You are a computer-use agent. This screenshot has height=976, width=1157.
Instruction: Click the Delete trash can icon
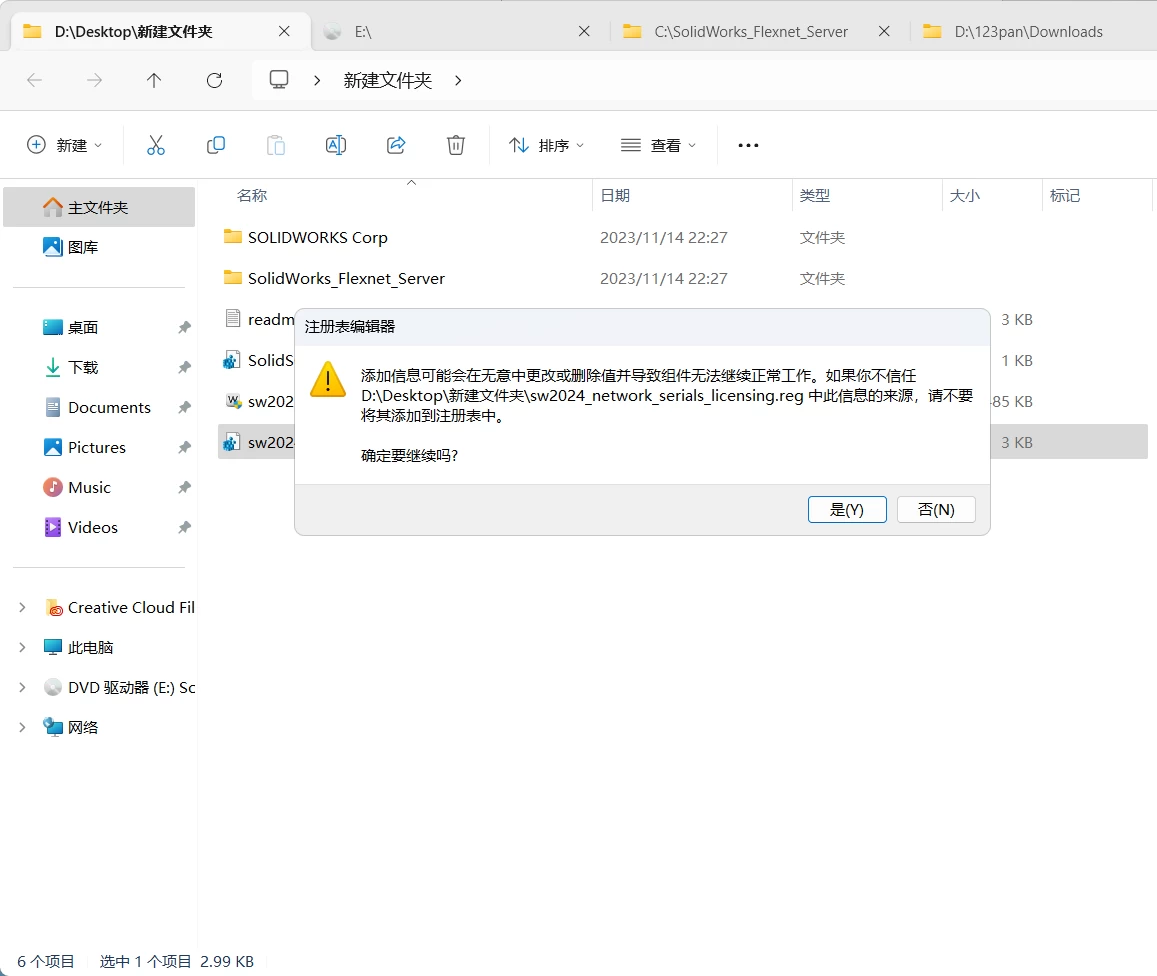456,145
